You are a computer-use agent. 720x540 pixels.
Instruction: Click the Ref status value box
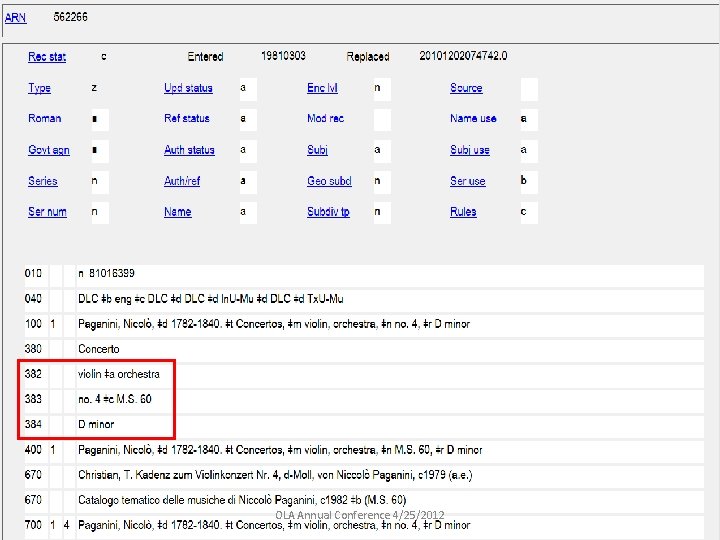[248, 120]
